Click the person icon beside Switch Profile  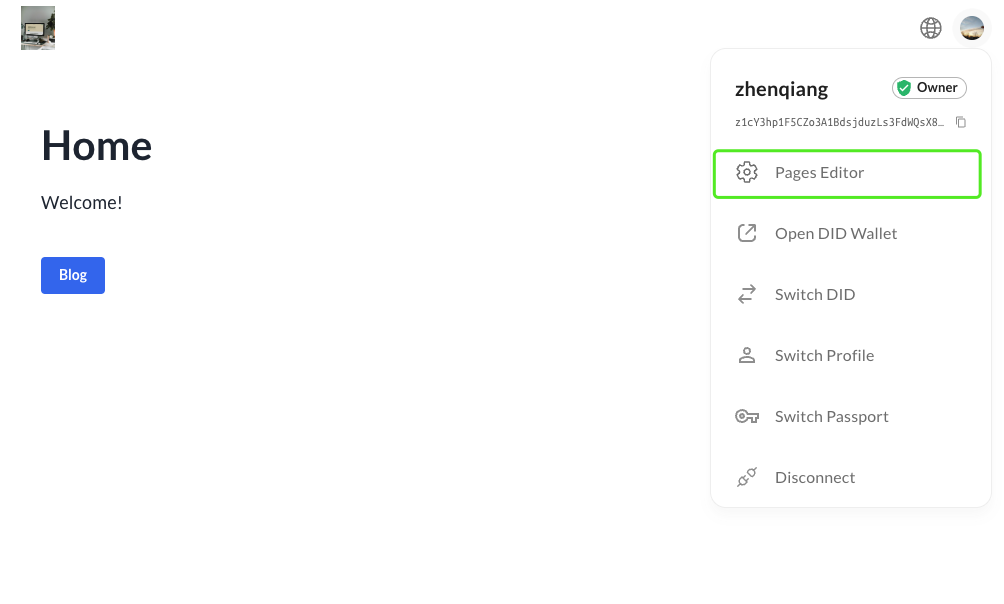747,355
